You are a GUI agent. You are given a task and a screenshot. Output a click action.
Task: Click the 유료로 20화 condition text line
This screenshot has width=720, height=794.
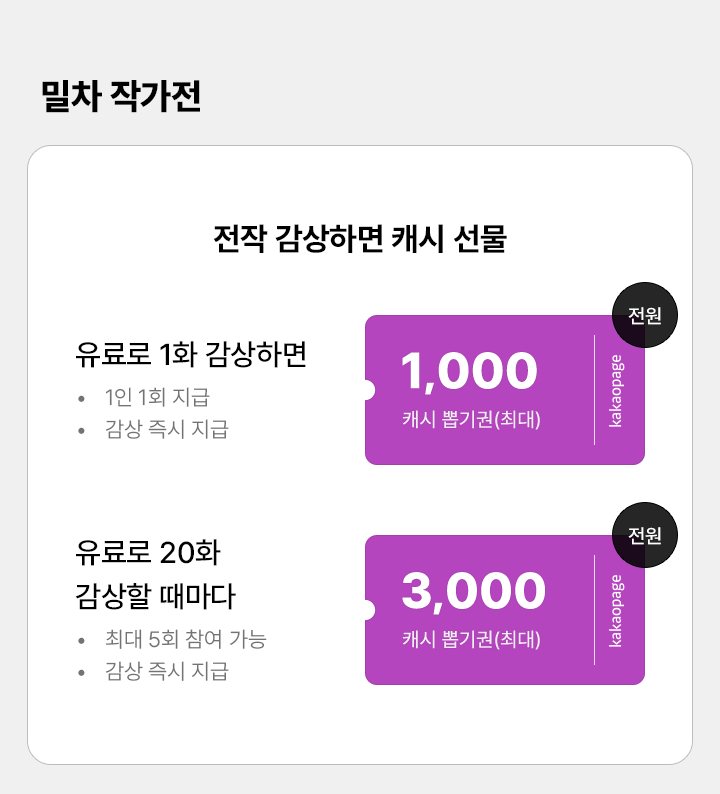coord(148,552)
